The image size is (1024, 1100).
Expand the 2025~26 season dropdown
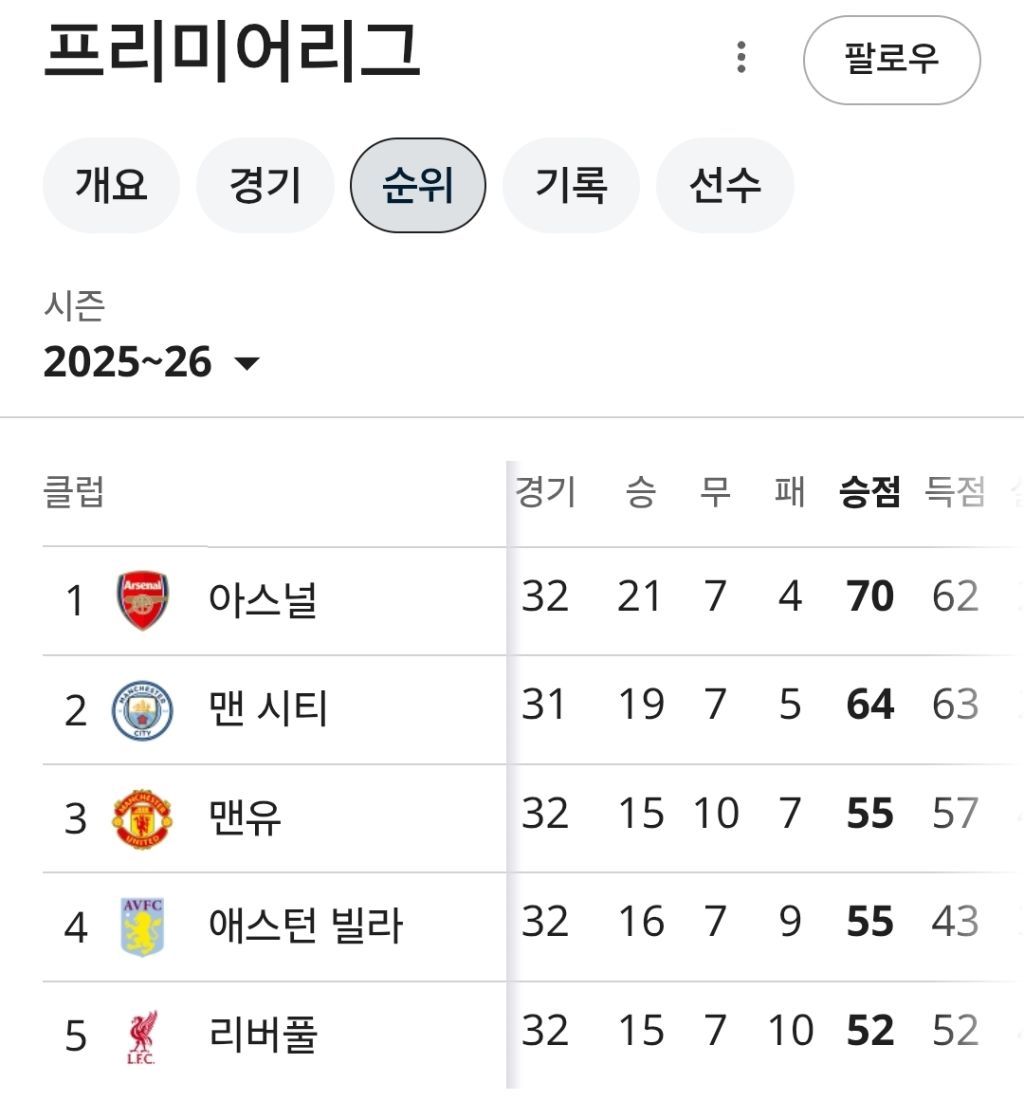click(x=130, y=362)
